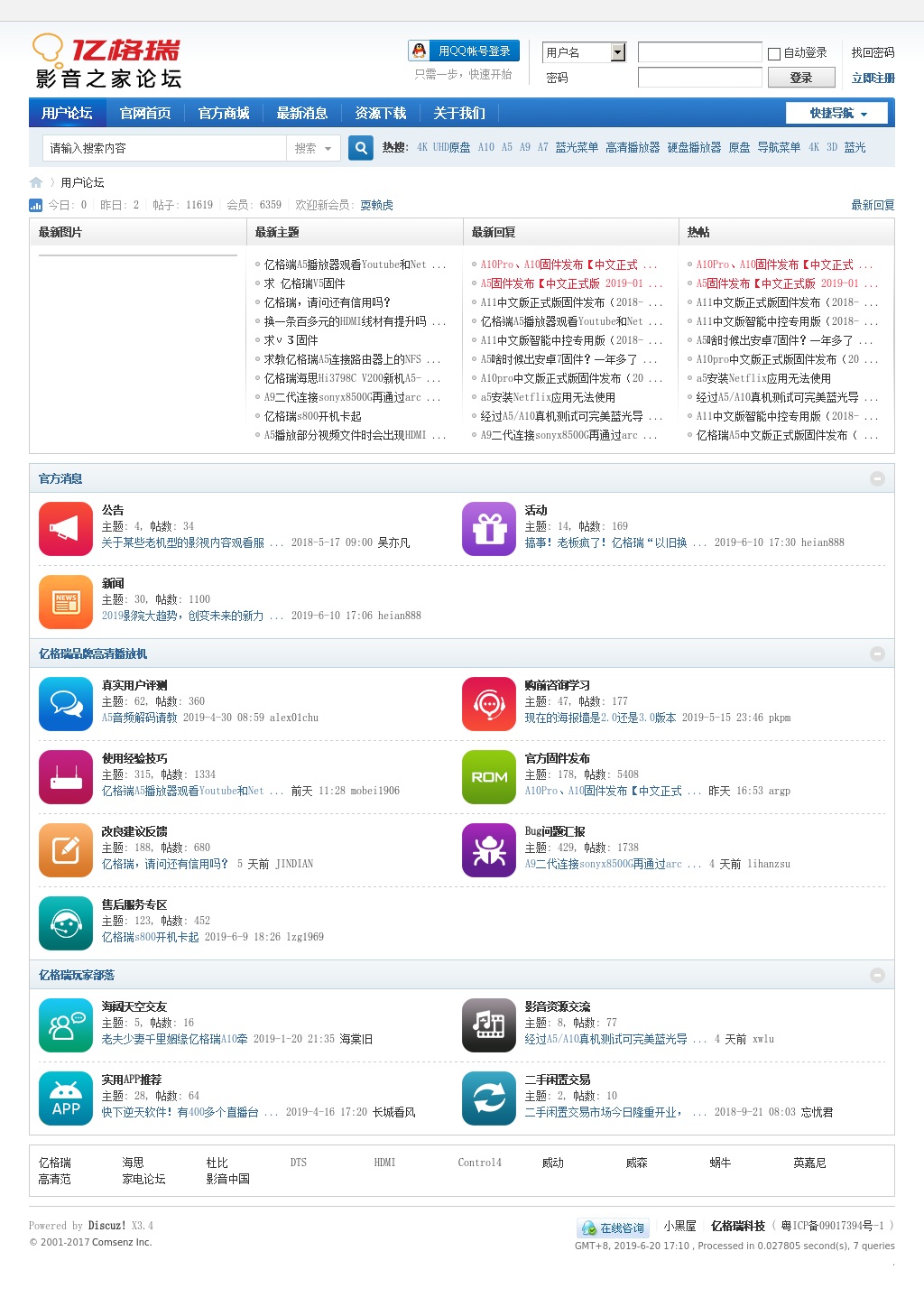Open the 官方商城 nav tab

pos(224,113)
